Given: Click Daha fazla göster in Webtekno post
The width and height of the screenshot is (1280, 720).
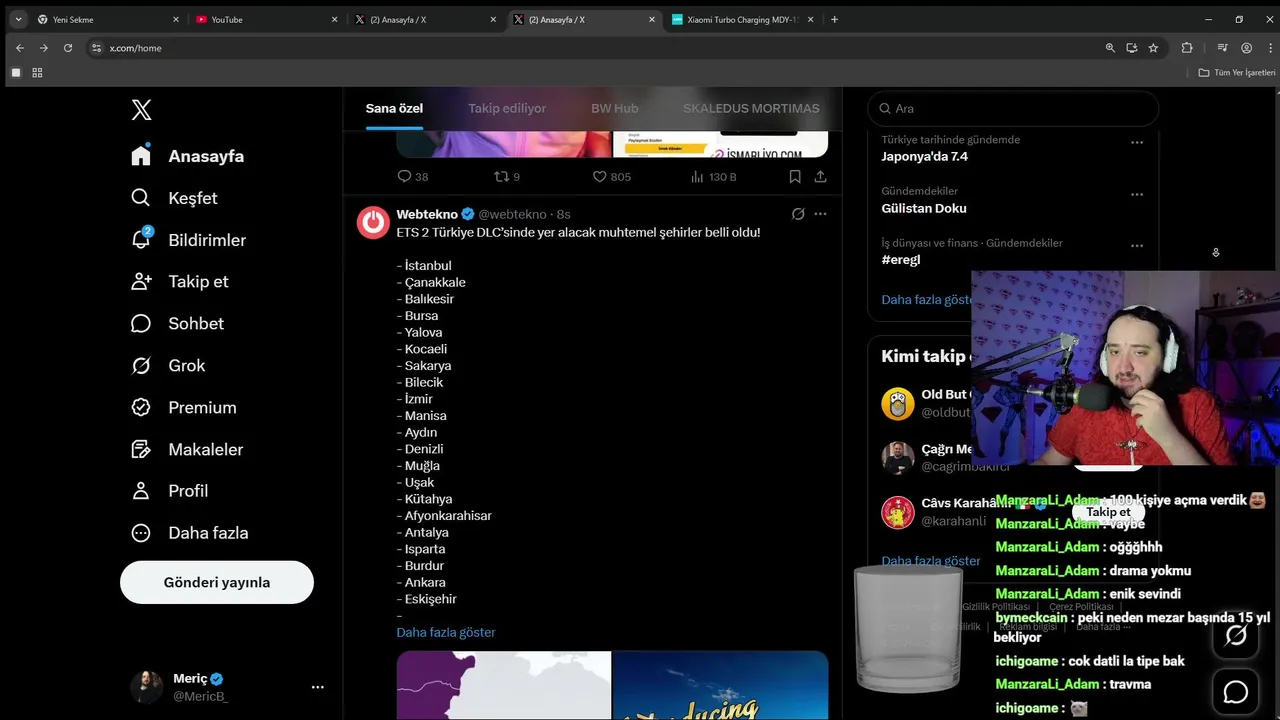Looking at the screenshot, I should click(x=446, y=632).
